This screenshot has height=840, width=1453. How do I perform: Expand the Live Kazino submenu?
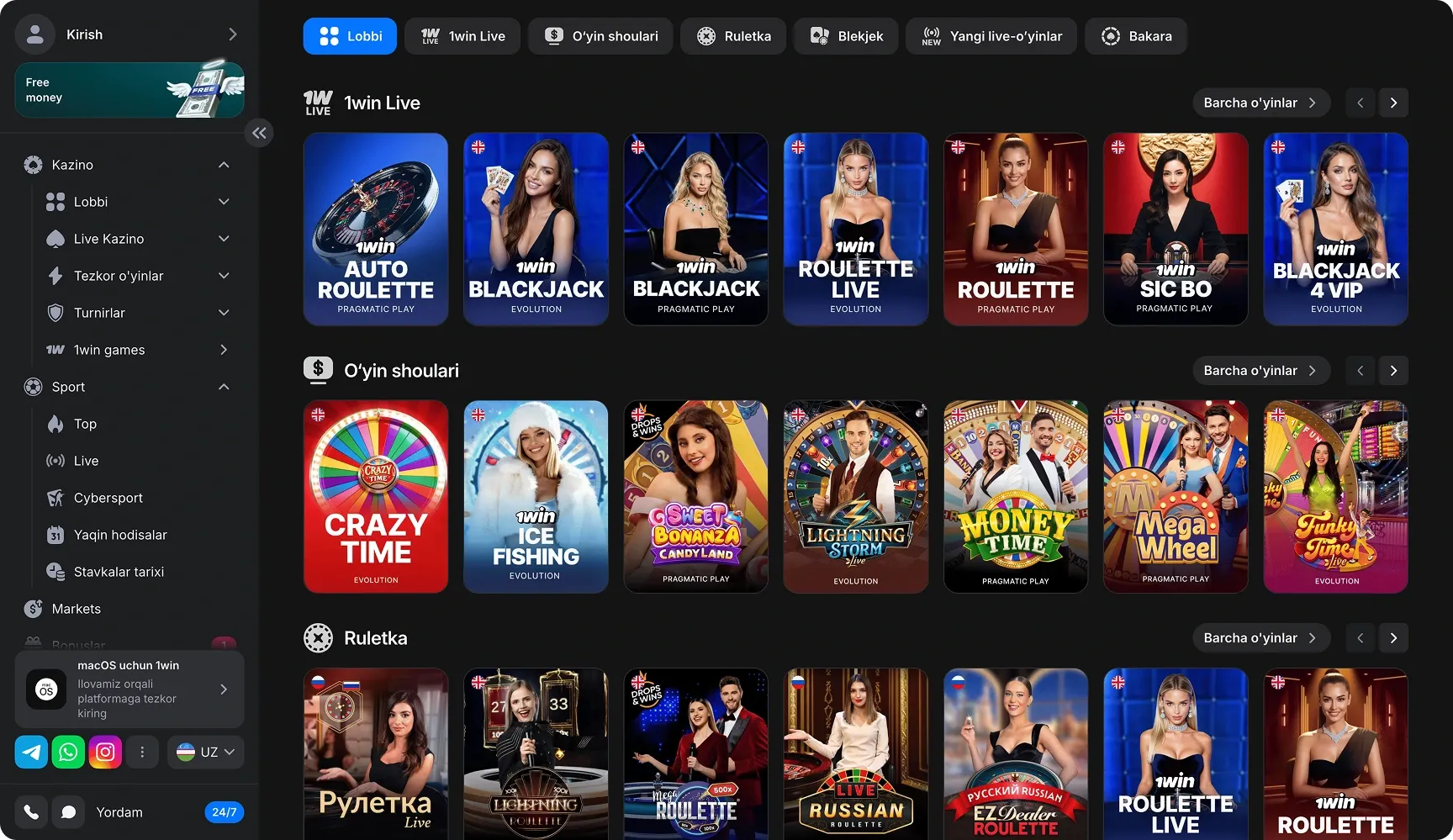click(x=224, y=239)
